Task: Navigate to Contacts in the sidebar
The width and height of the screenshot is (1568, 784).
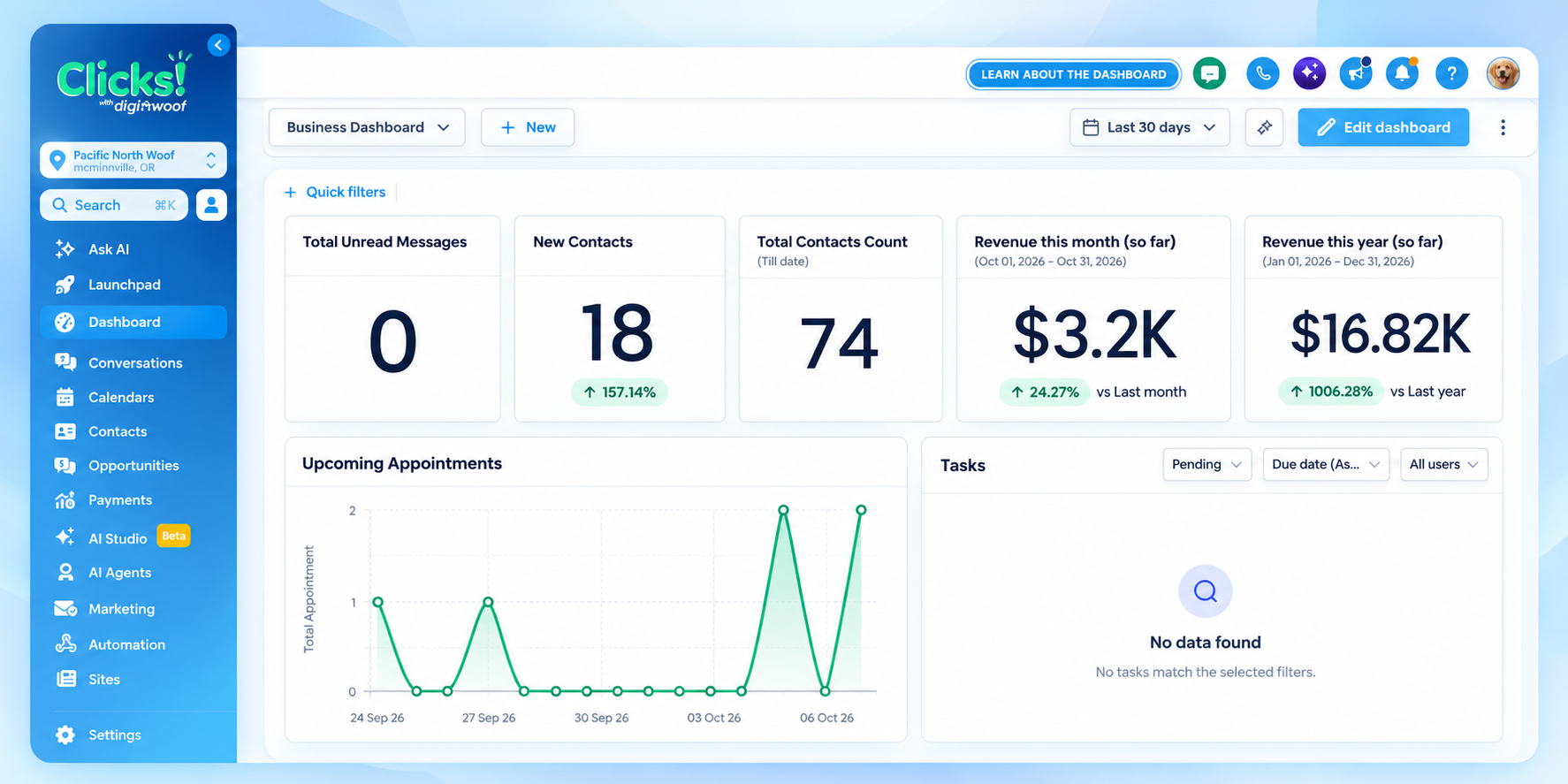Action: pos(133,431)
